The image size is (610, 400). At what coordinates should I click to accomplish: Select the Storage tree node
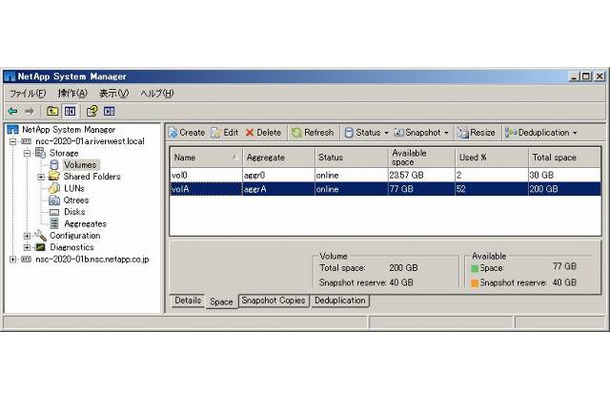pyautogui.click(x=64, y=153)
